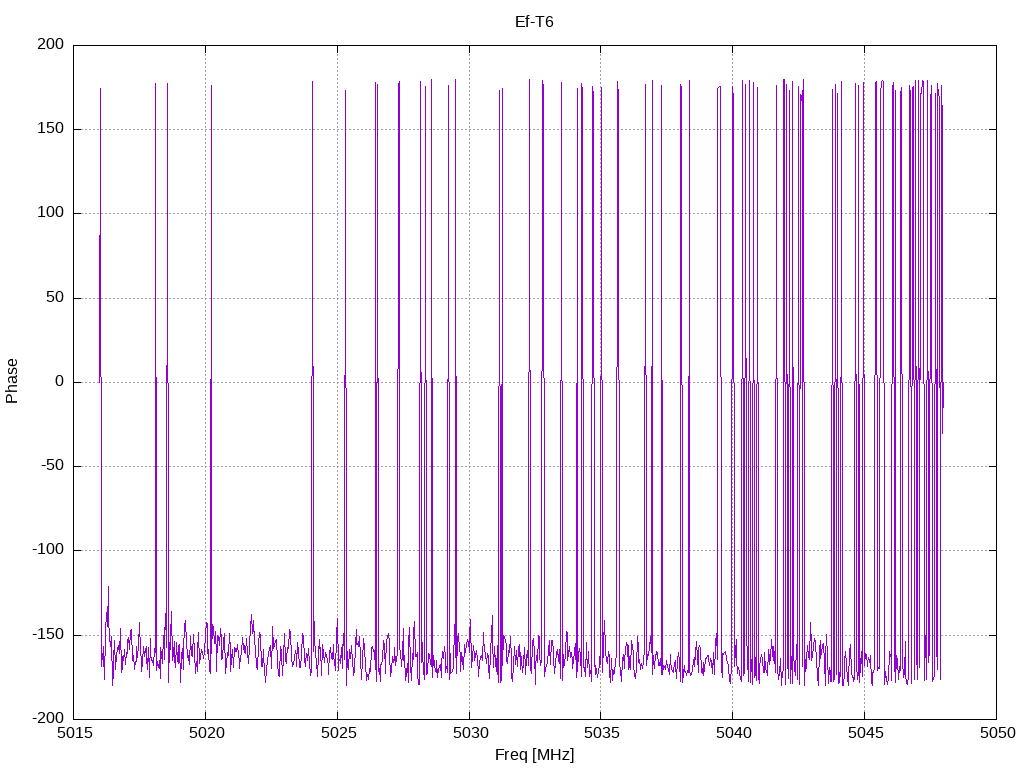Click the Freq [MHz] x-axis label
The width and height of the screenshot is (1024, 768).
tap(534, 754)
